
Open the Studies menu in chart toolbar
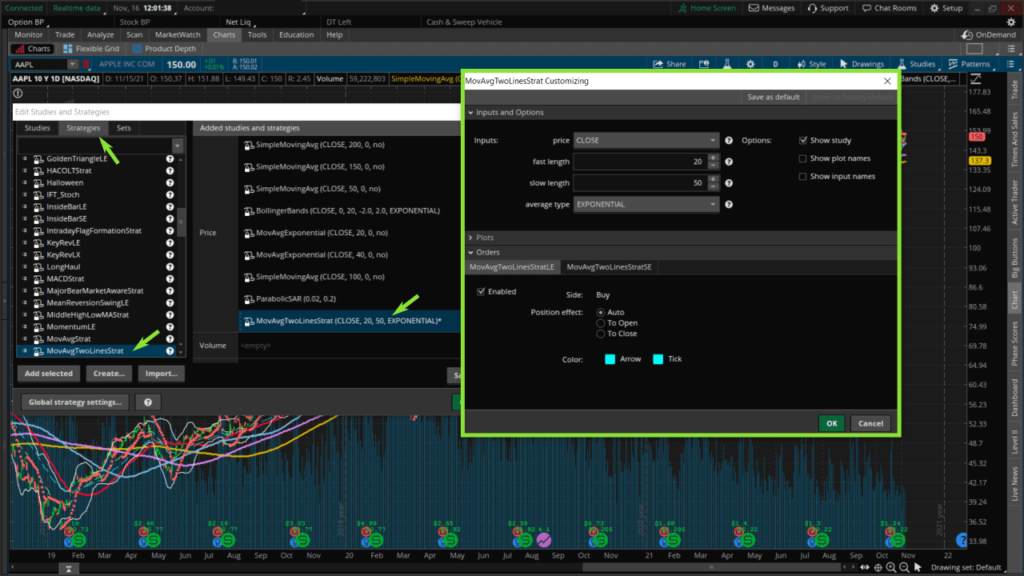click(916, 64)
